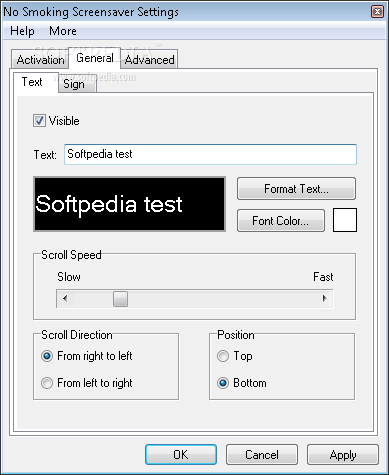
Task: Switch to the Advanced tab
Action: click(149, 60)
